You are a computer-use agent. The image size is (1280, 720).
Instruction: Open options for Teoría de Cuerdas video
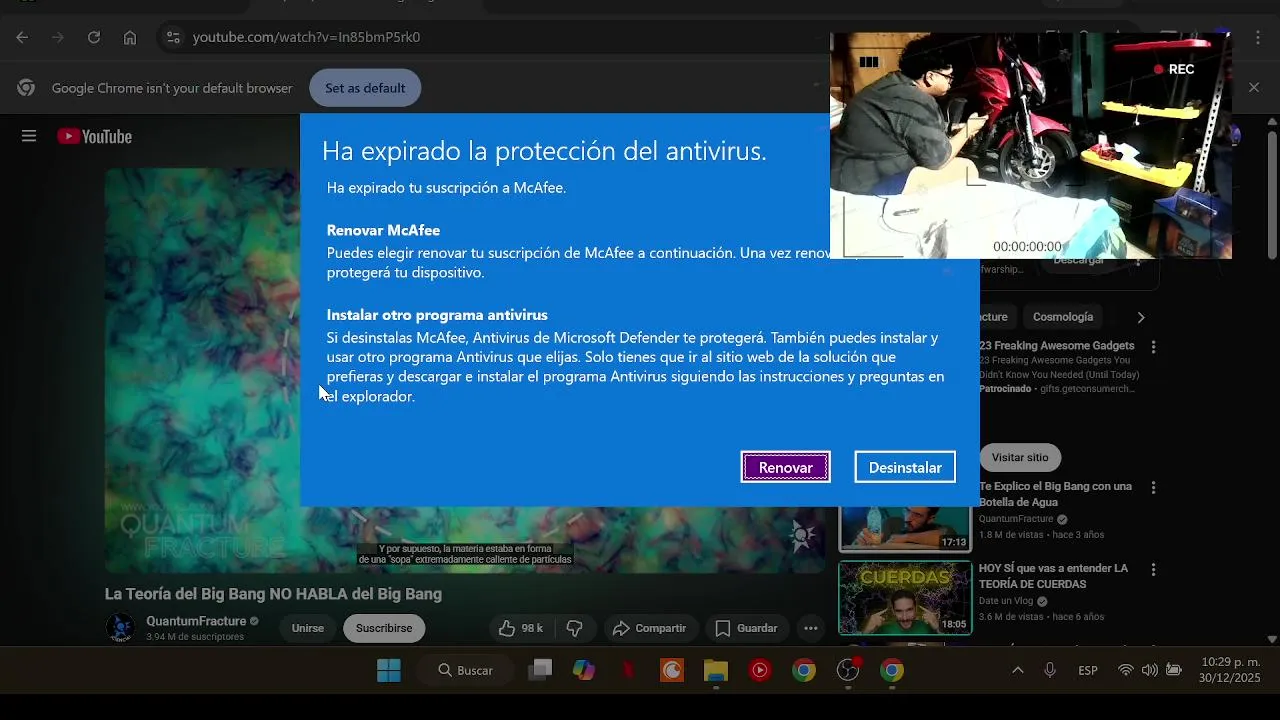(x=1154, y=570)
